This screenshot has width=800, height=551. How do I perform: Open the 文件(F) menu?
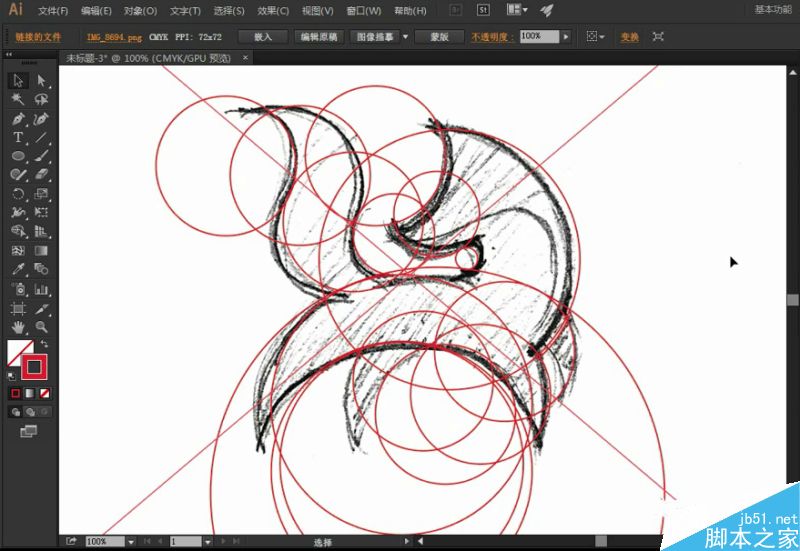pos(53,11)
